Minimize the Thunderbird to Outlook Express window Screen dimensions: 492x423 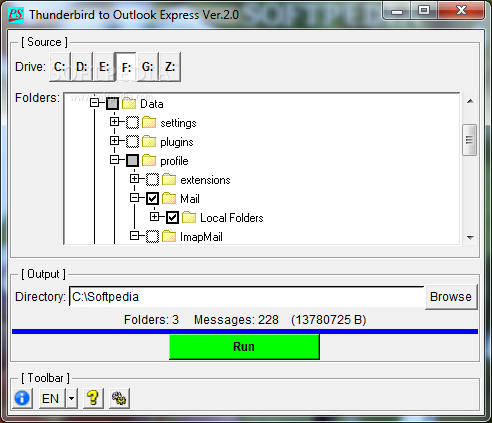tap(397, 11)
